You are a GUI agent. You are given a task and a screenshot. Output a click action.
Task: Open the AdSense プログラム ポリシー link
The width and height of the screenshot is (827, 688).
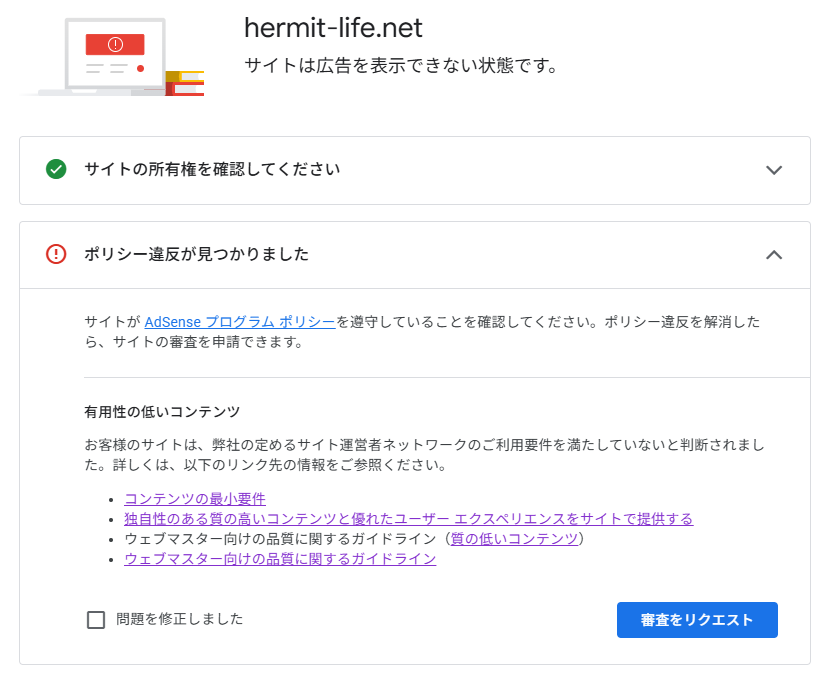240,322
